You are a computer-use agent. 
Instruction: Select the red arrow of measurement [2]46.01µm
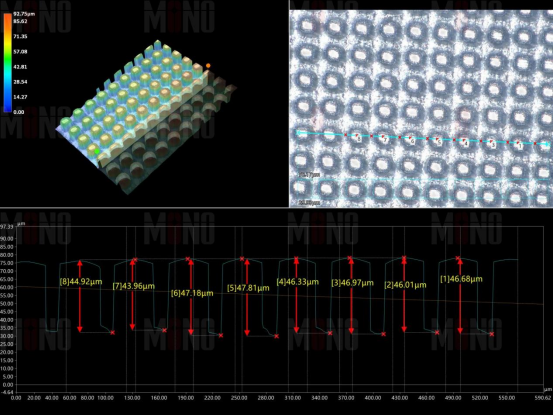point(404,295)
